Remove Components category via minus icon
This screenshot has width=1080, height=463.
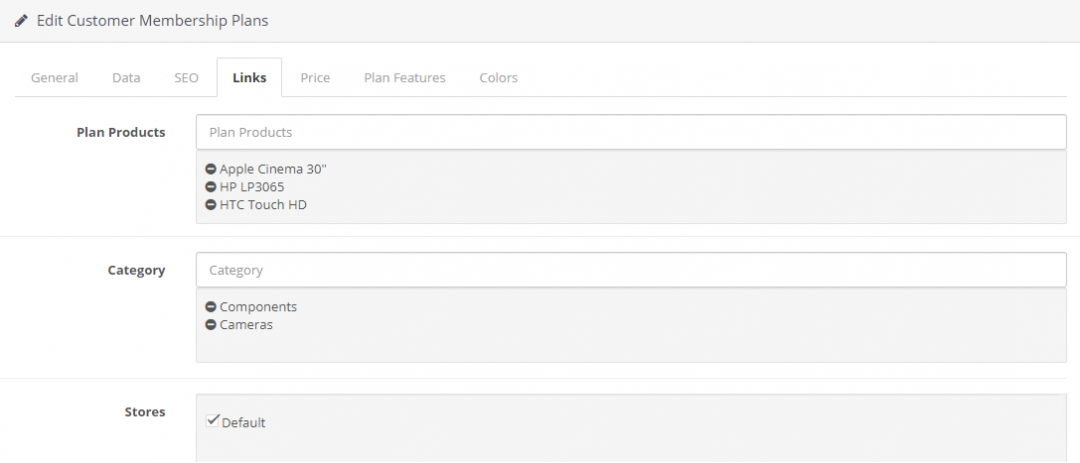(x=211, y=307)
